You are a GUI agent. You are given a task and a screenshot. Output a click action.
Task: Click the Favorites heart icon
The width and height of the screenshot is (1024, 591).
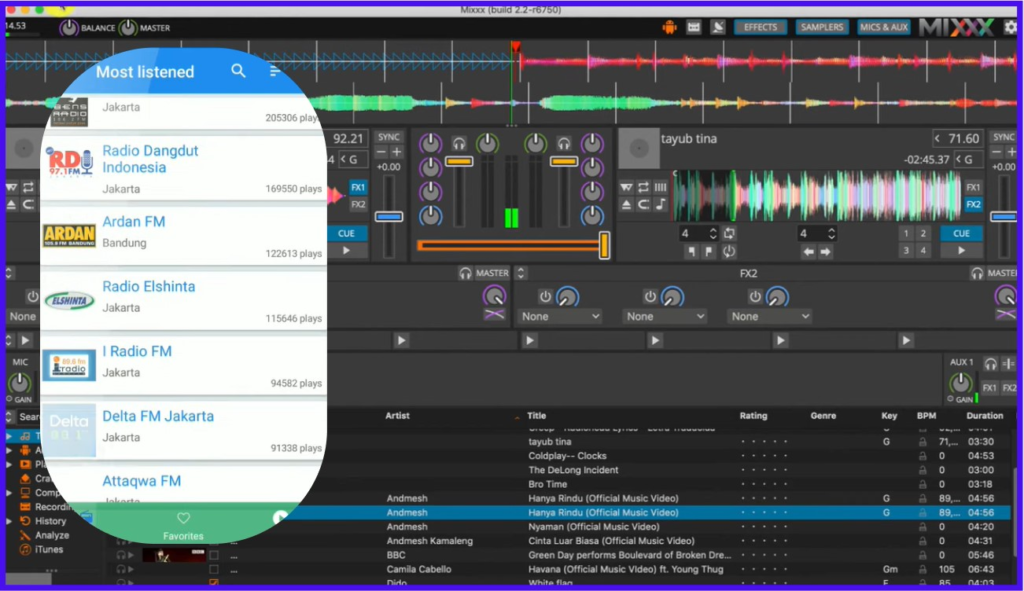tap(183, 518)
